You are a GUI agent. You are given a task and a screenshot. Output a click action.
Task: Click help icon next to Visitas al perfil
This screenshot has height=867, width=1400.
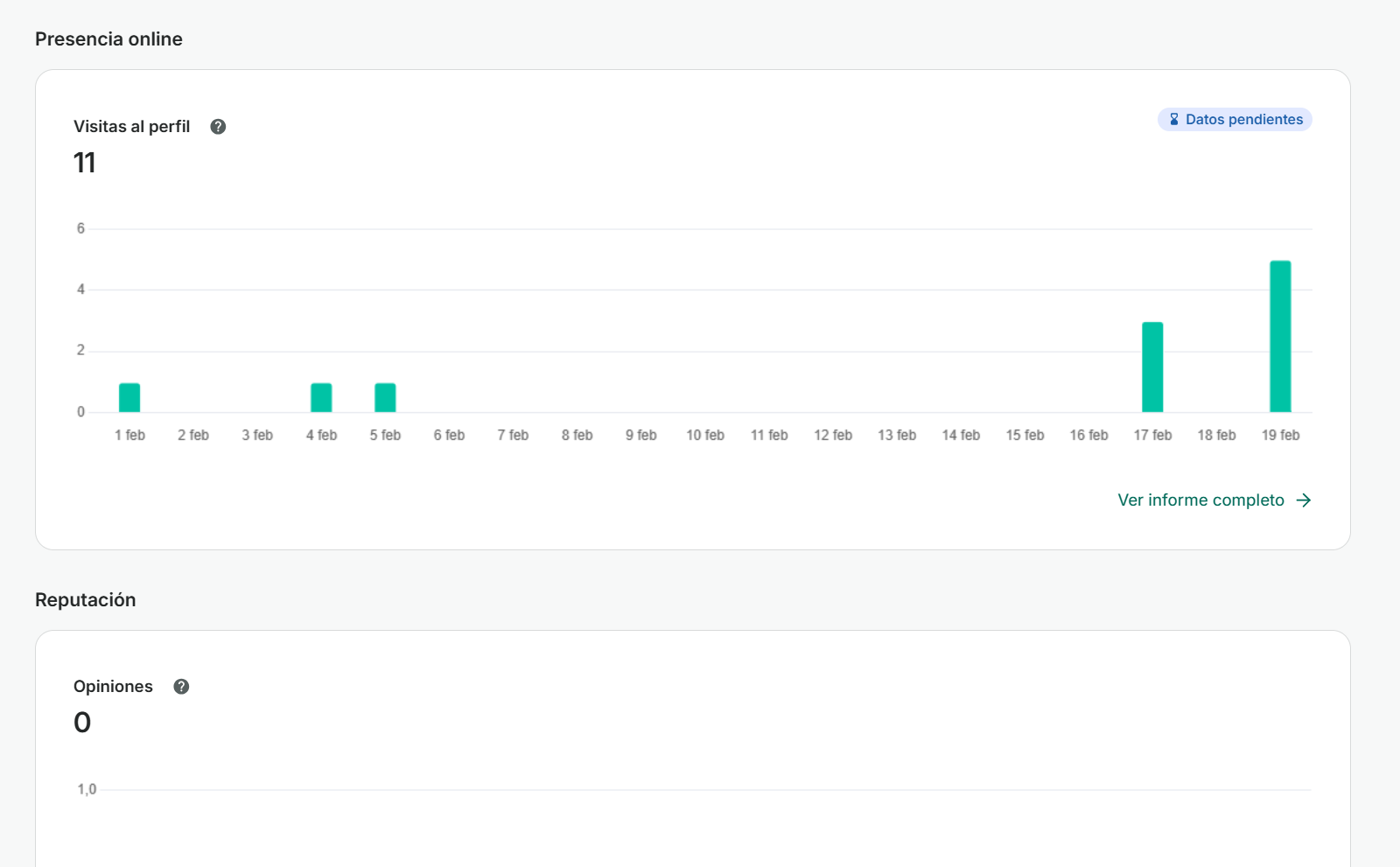coord(218,127)
